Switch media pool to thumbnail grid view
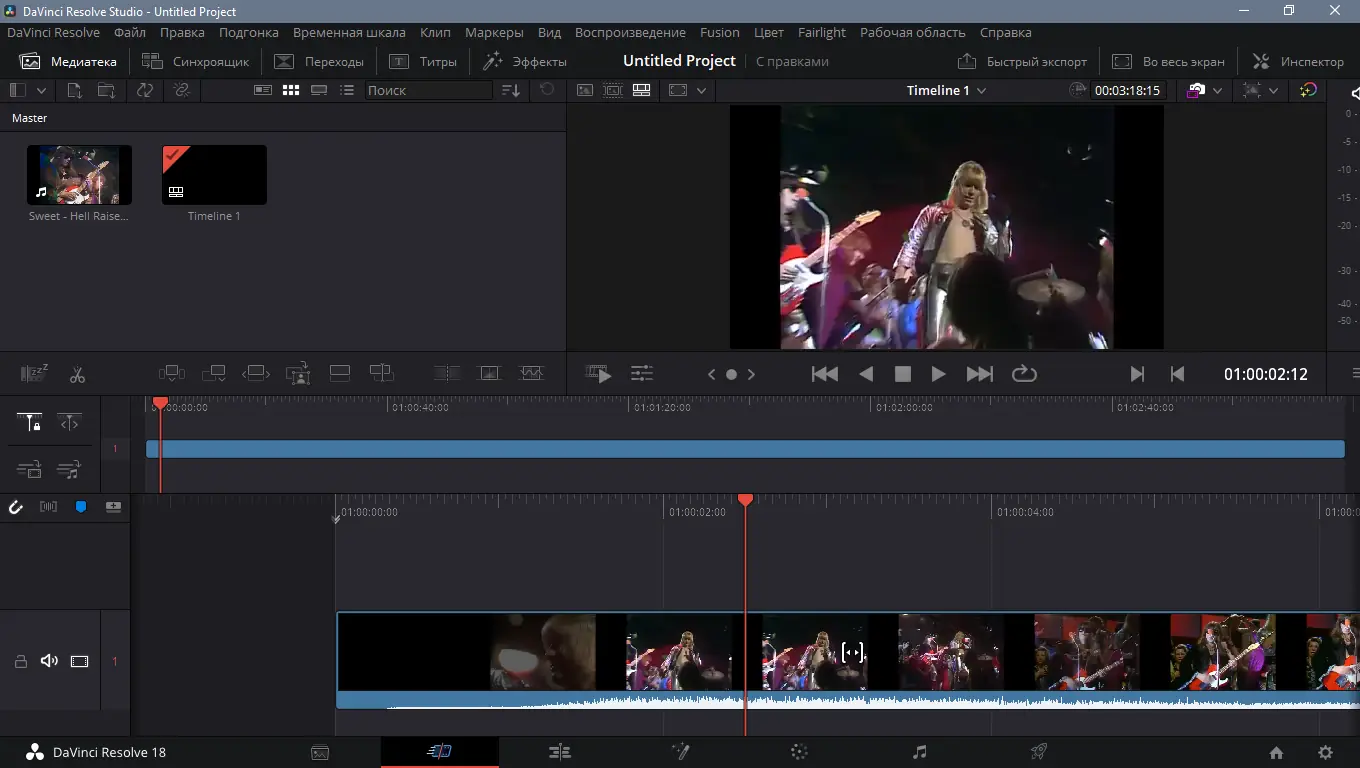The image size is (1360, 768). [291, 90]
